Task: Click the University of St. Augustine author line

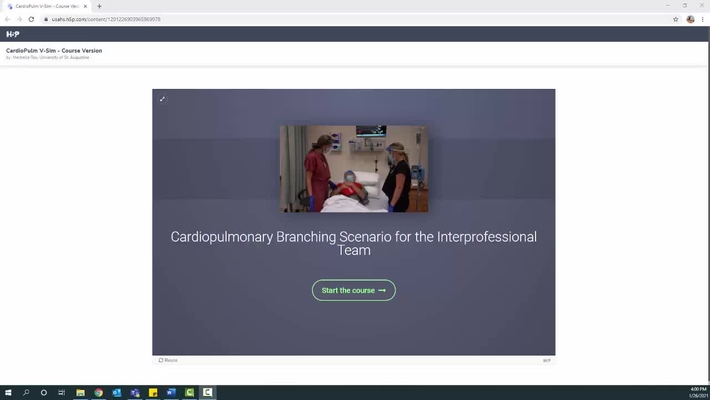Action: coord(48,58)
